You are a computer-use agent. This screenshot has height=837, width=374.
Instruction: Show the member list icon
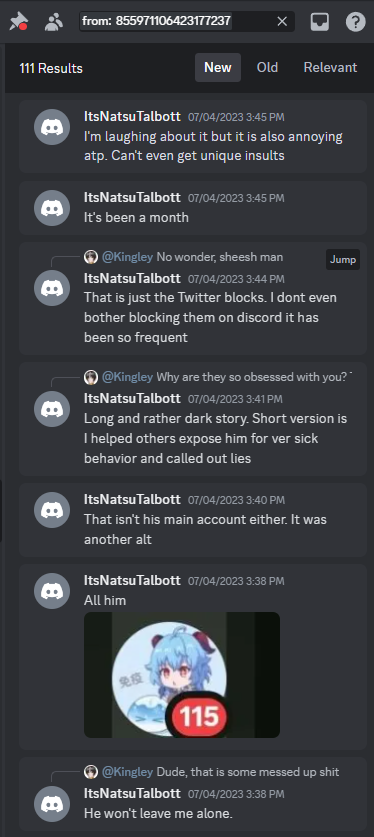pyautogui.click(x=53, y=21)
